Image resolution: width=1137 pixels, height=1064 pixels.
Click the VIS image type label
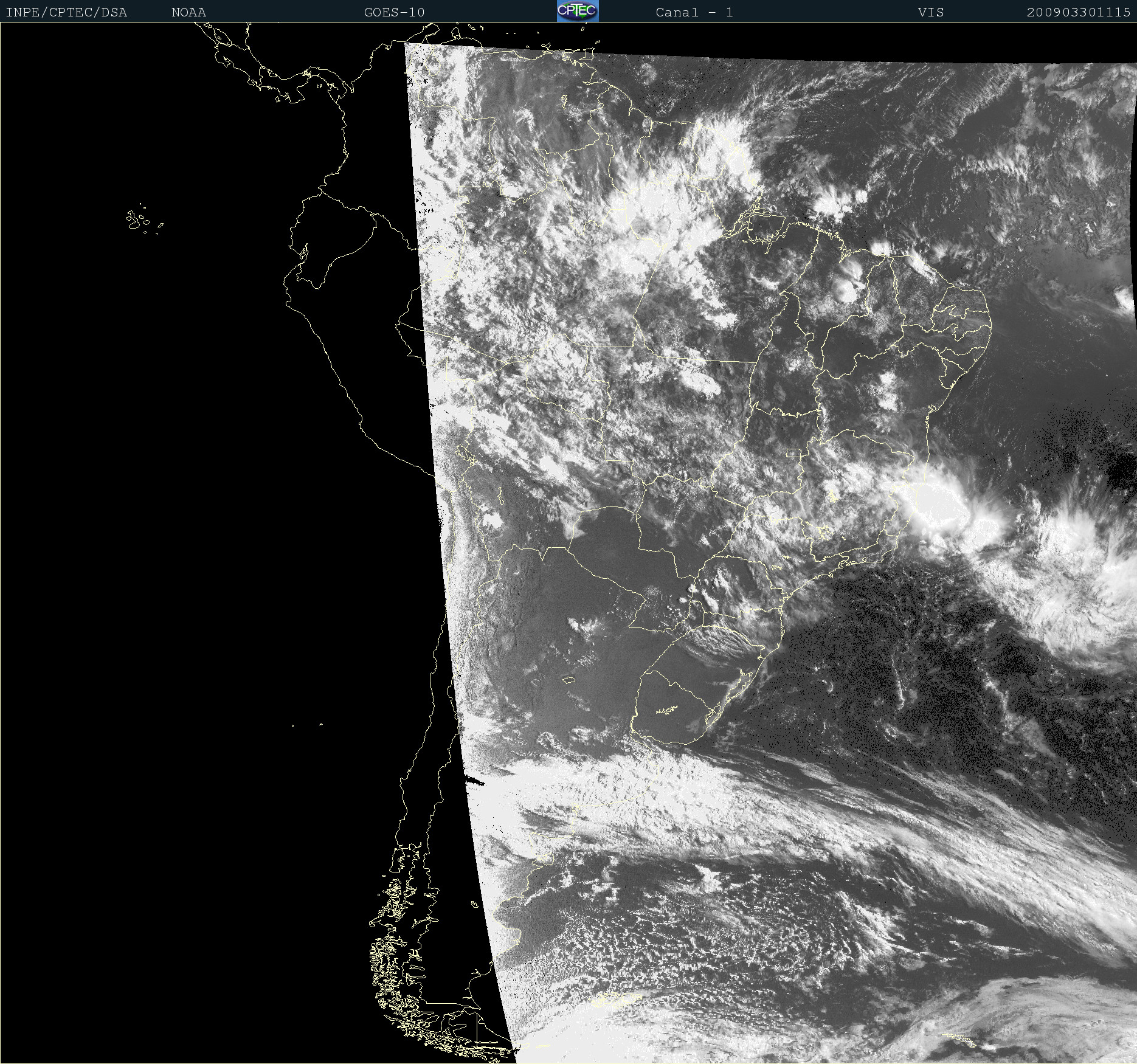[x=931, y=12]
